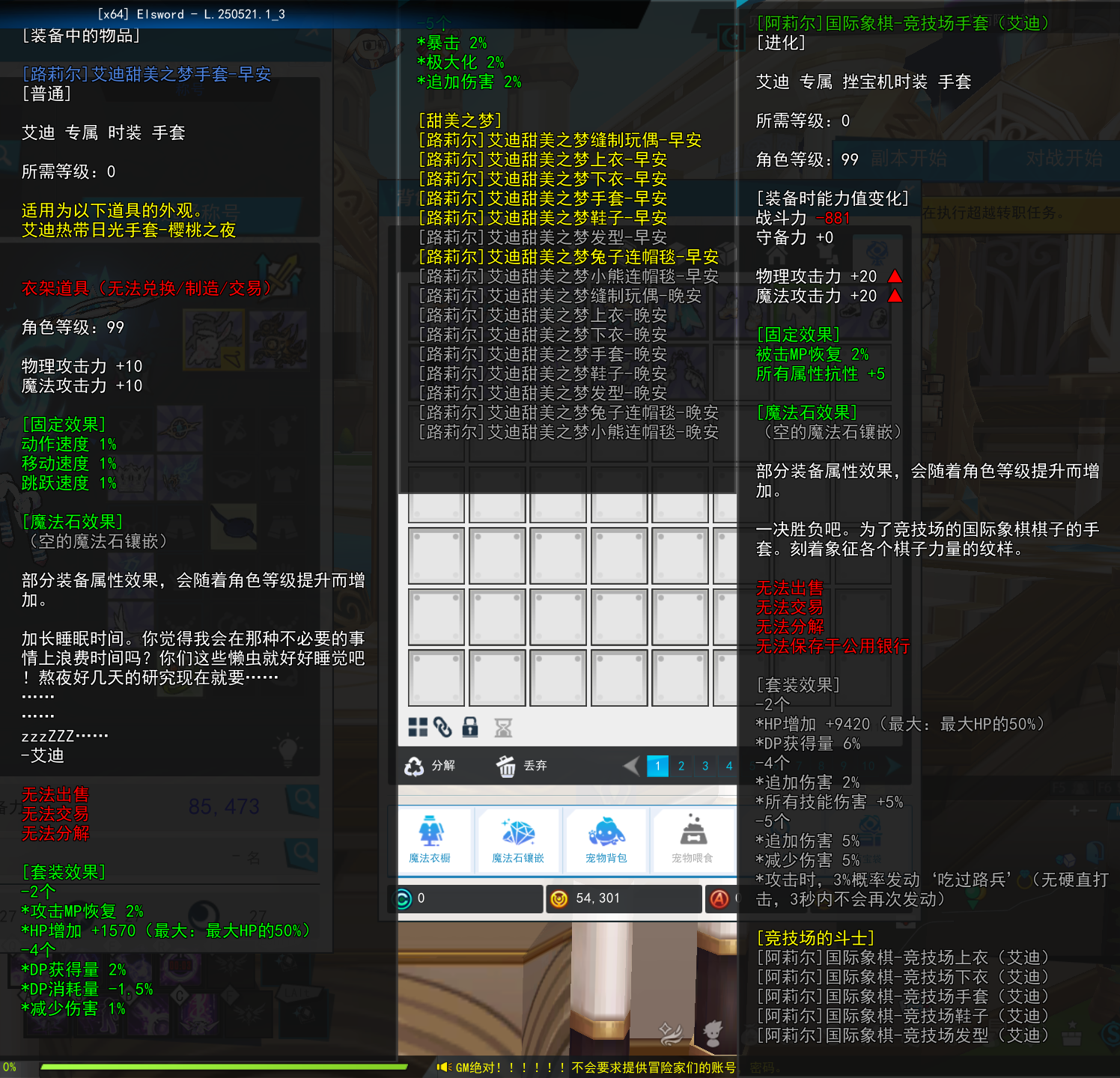Click the red A coin icon
Screen dimensions: 1120x1078
point(719,898)
